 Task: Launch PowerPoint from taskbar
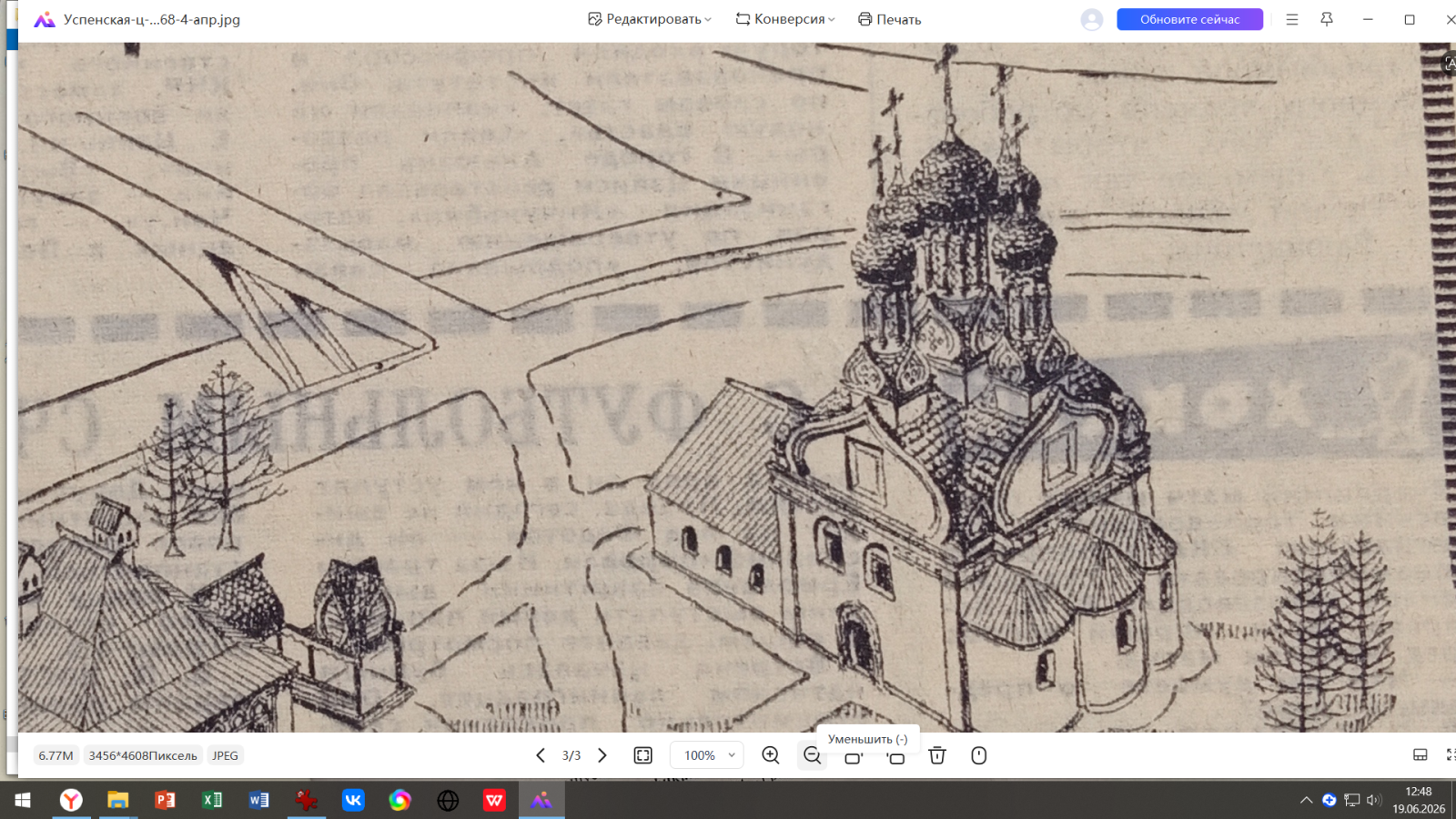coord(165,800)
